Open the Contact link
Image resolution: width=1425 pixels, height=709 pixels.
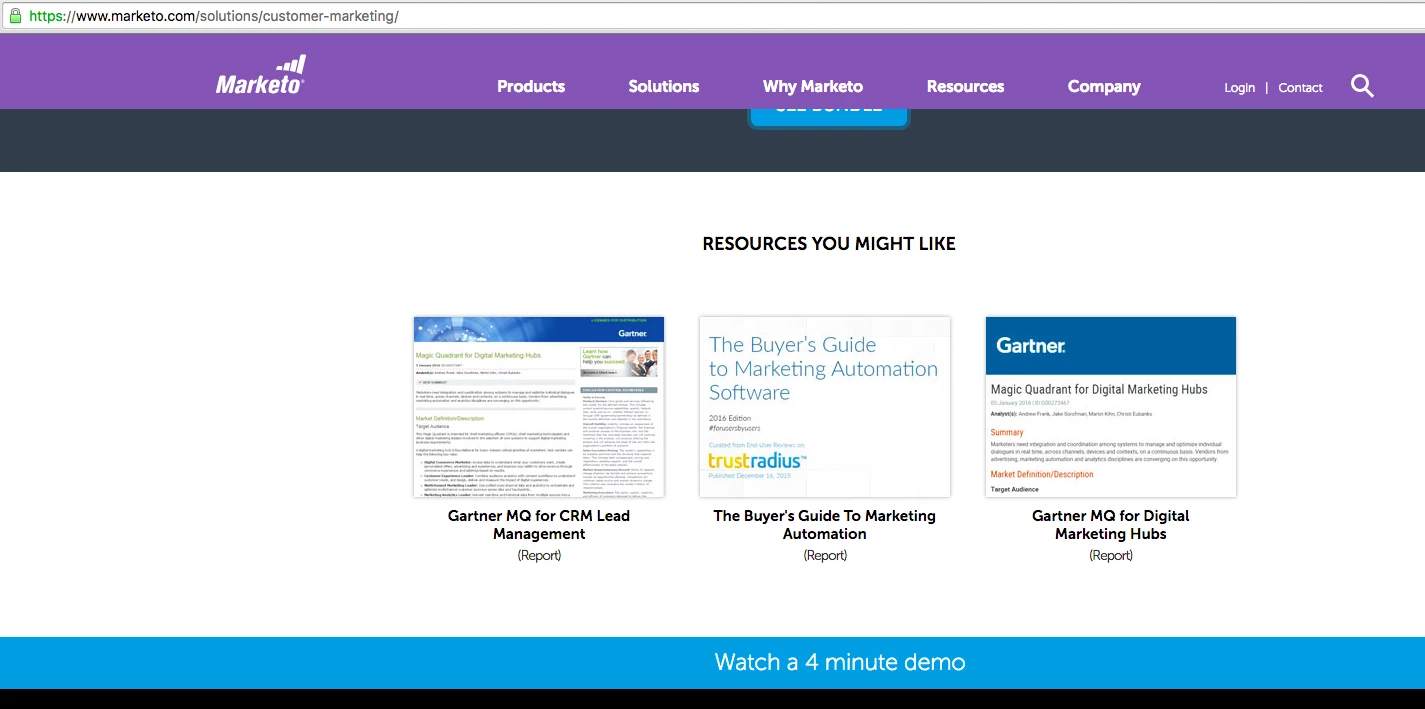click(x=1300, y=88)
